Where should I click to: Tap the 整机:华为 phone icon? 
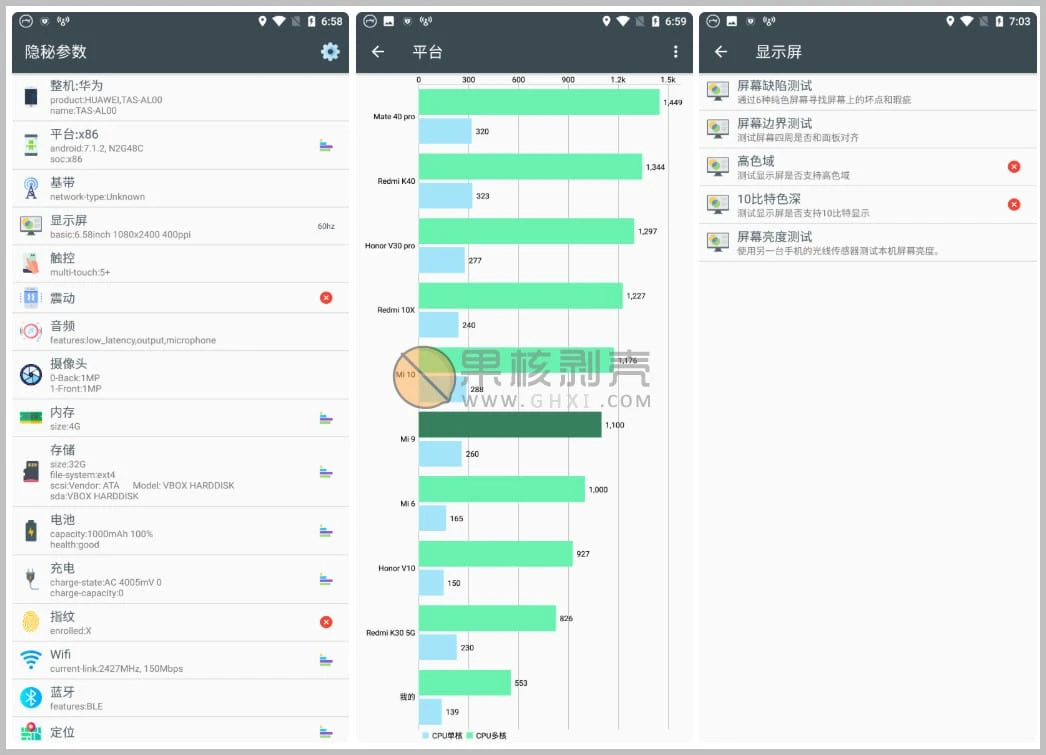point(31,97)
